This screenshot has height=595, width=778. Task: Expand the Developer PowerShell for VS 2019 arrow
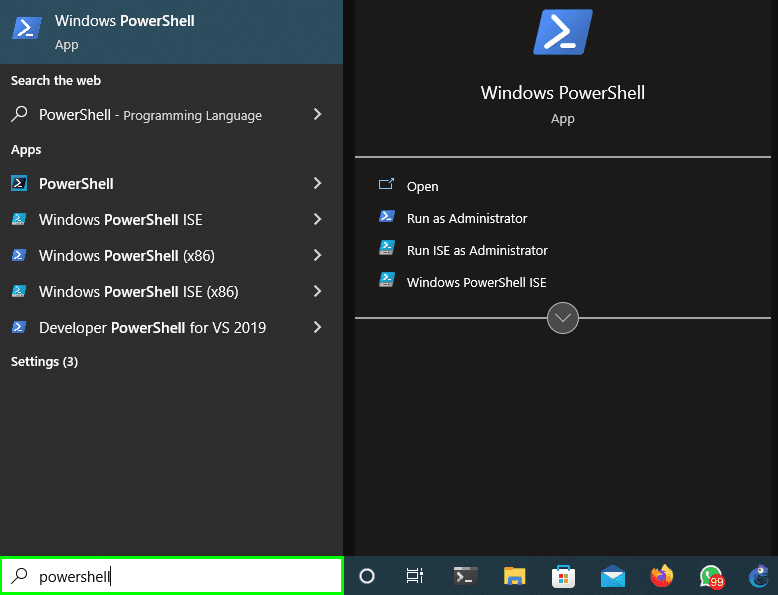pos(318,327)
